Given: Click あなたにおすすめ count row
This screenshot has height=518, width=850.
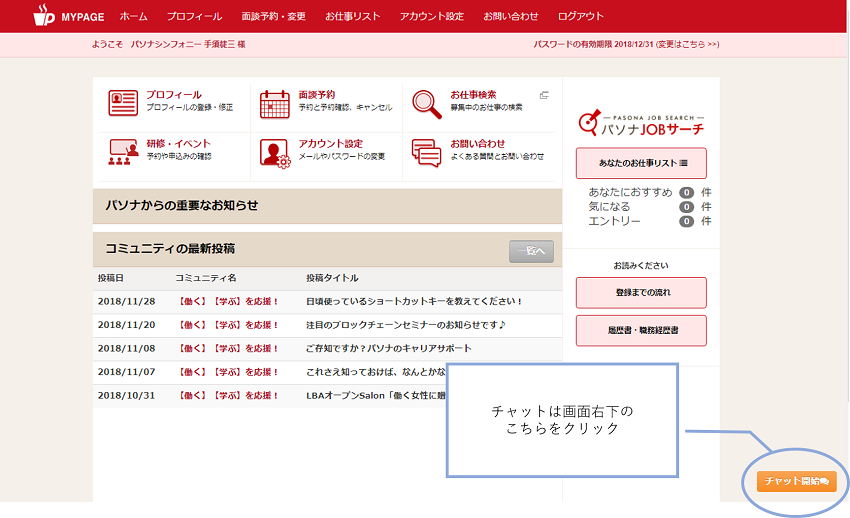Looking at the screenshot, I should [x=650, y=192].
